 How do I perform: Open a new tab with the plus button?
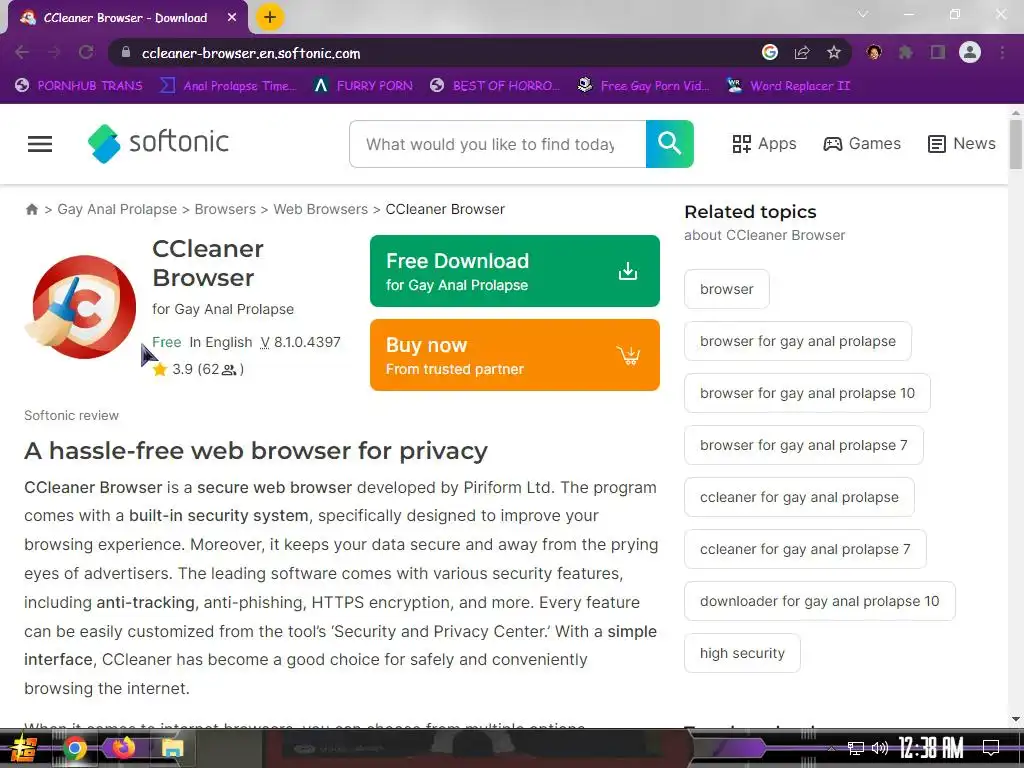(x=270, y=18)
